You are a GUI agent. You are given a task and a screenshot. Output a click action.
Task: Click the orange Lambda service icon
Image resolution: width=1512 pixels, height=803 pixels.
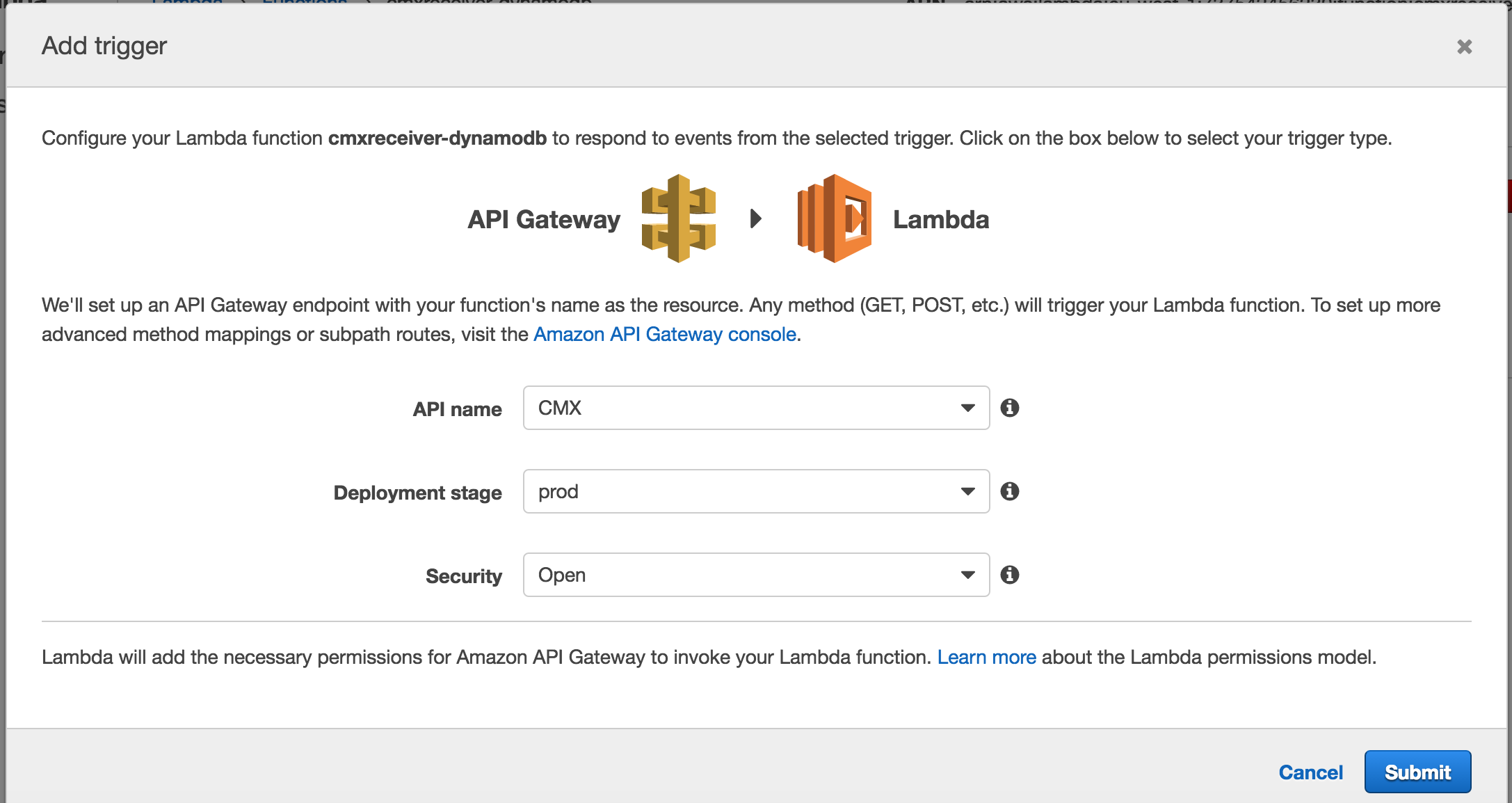coord(834,218)
